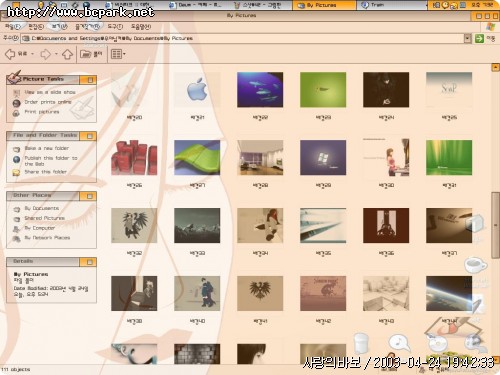The width and height of the screenshot is (500, 375).
Task: Open the Views toolbar button
Action: [118, 54]
